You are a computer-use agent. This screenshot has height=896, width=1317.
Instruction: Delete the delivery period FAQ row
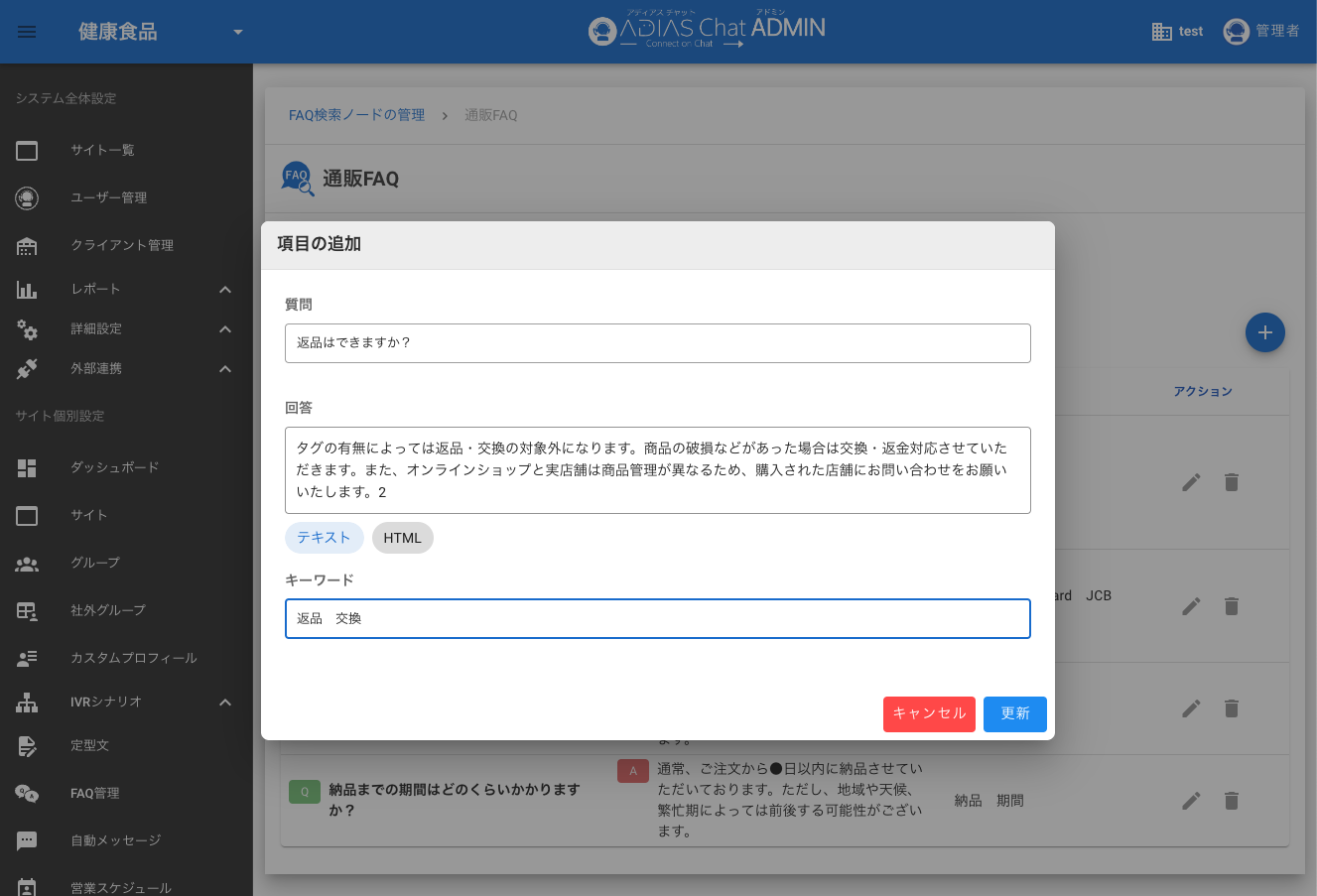coord(1231,801)
